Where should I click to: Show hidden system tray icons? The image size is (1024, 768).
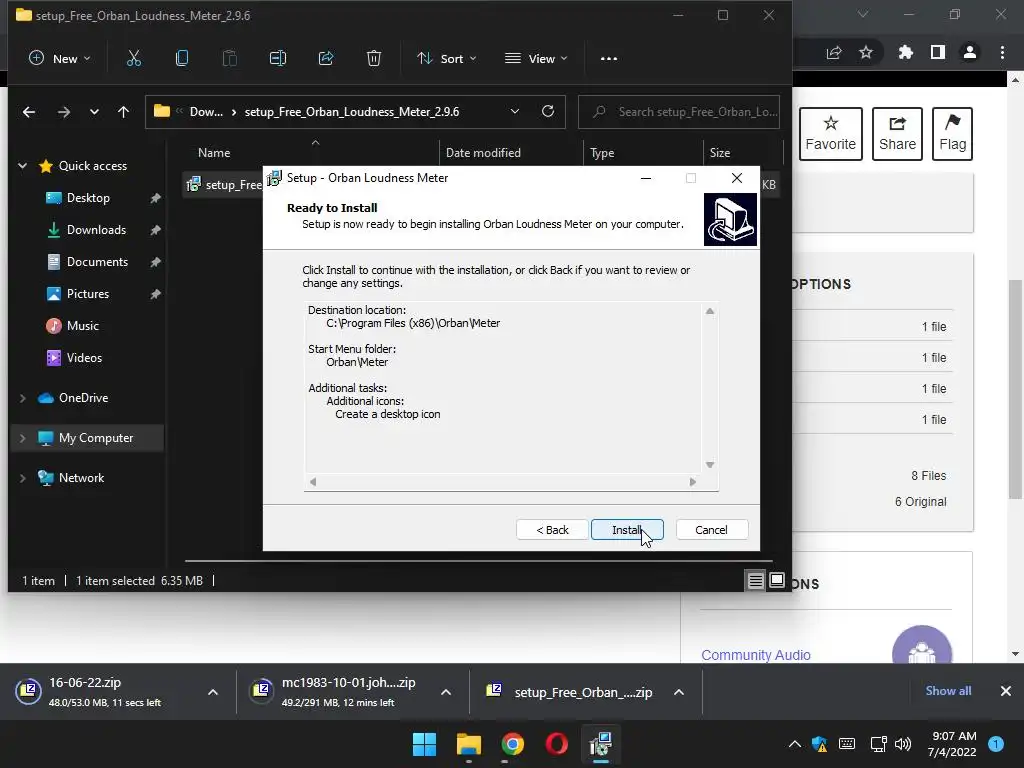click(x=795, y=744)
